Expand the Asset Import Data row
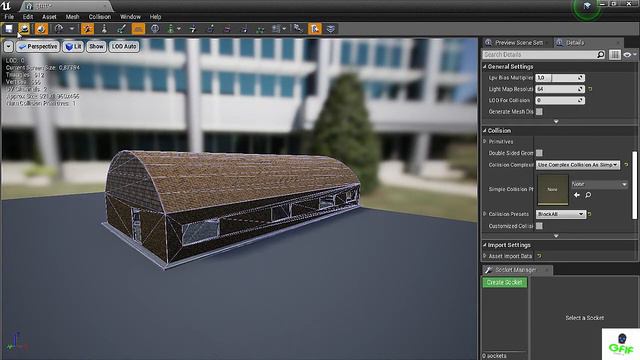Screen dimensions: 640x360 pyautogui.click(x=485, y=256)
